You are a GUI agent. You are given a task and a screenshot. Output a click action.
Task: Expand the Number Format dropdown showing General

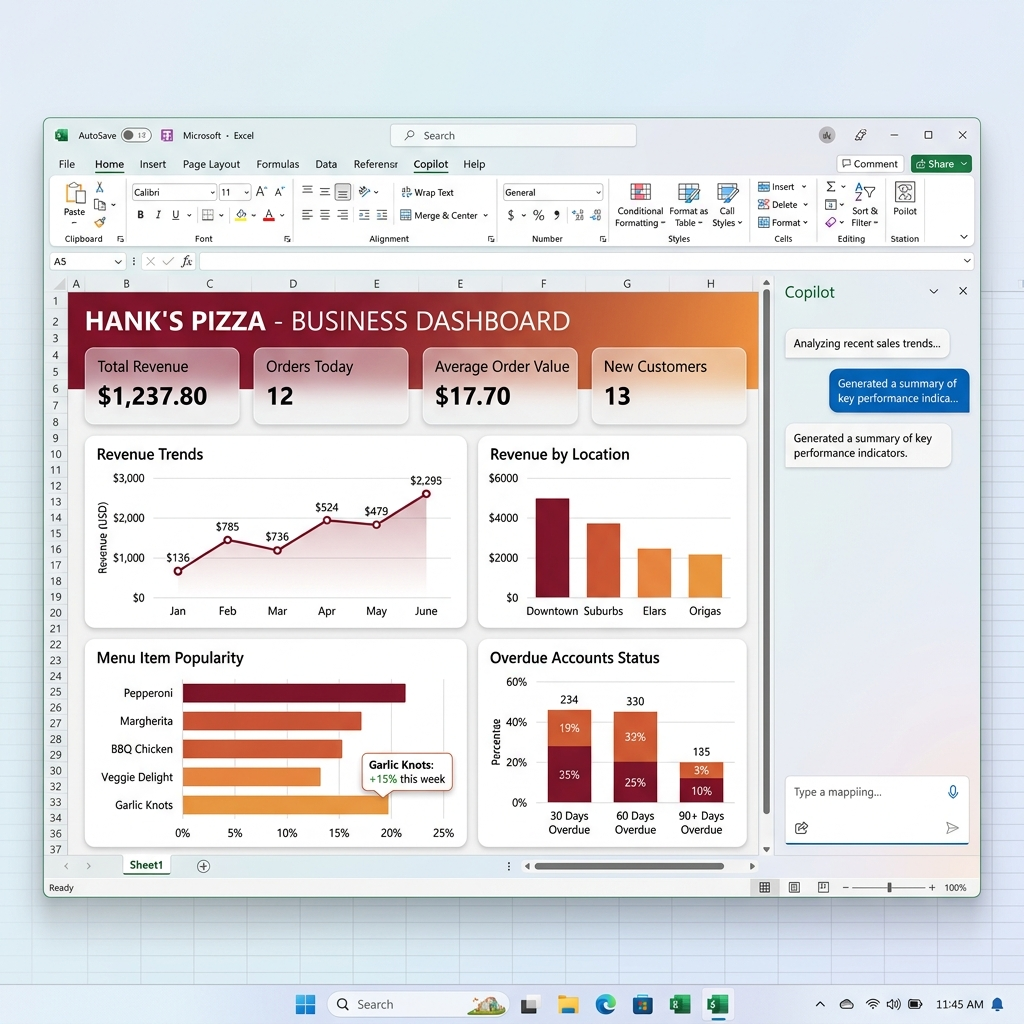click(x=552, y=192)
